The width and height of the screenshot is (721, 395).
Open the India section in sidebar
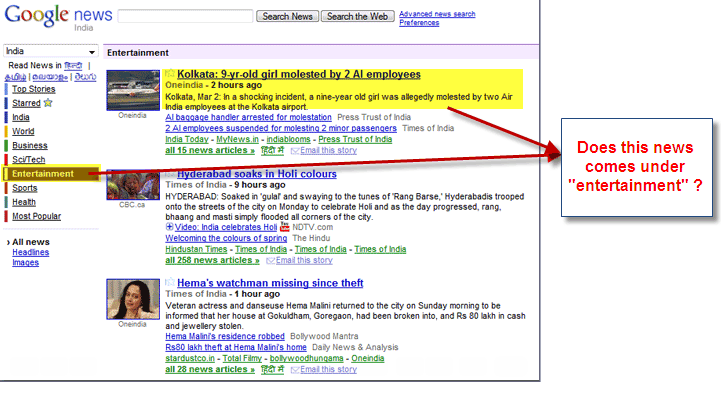coord(21,117)
